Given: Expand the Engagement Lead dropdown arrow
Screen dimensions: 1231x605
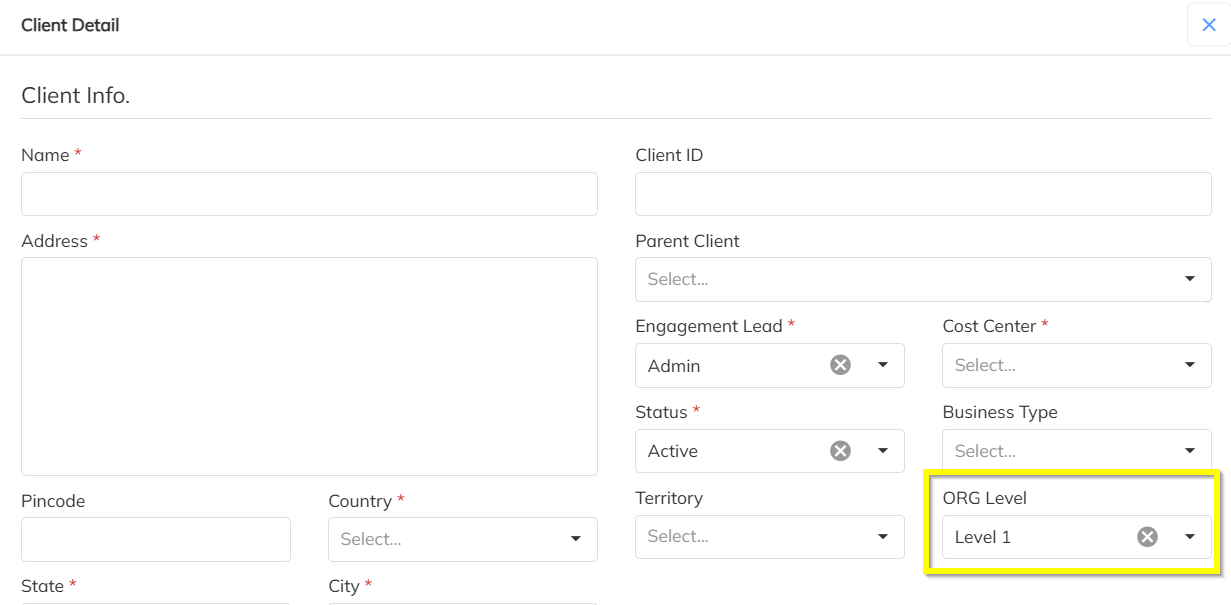Looking at the screenshot, I should point(883,365).
